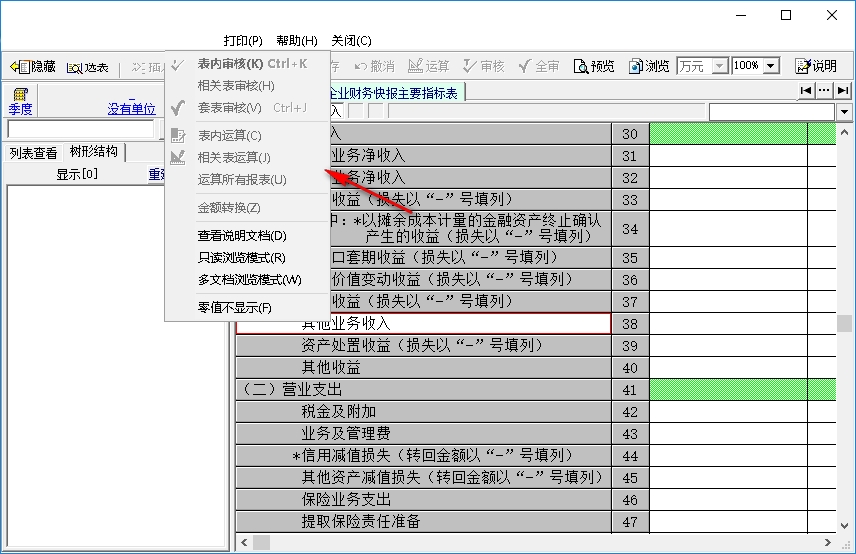Click the 隐藏 (hide) panel icon

(x=20, y=67)
